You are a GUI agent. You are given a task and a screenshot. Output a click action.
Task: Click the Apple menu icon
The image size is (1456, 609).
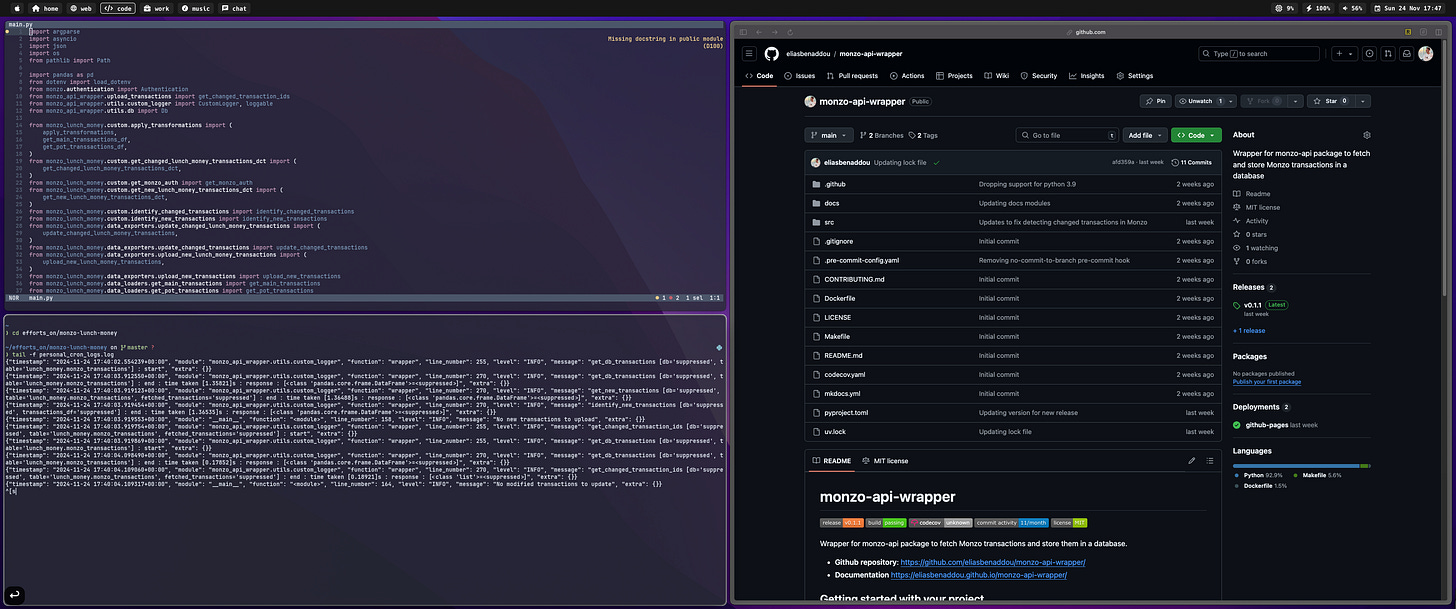click(x=18, y=8)
